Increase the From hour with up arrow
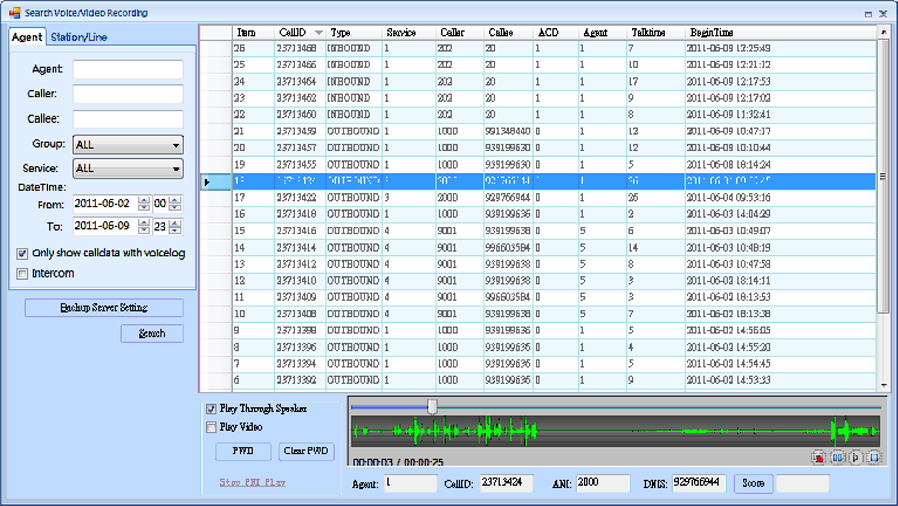Image resolution: width=898 pixels, height=506 pixels. pyautogui.click(x=175, y=200)
